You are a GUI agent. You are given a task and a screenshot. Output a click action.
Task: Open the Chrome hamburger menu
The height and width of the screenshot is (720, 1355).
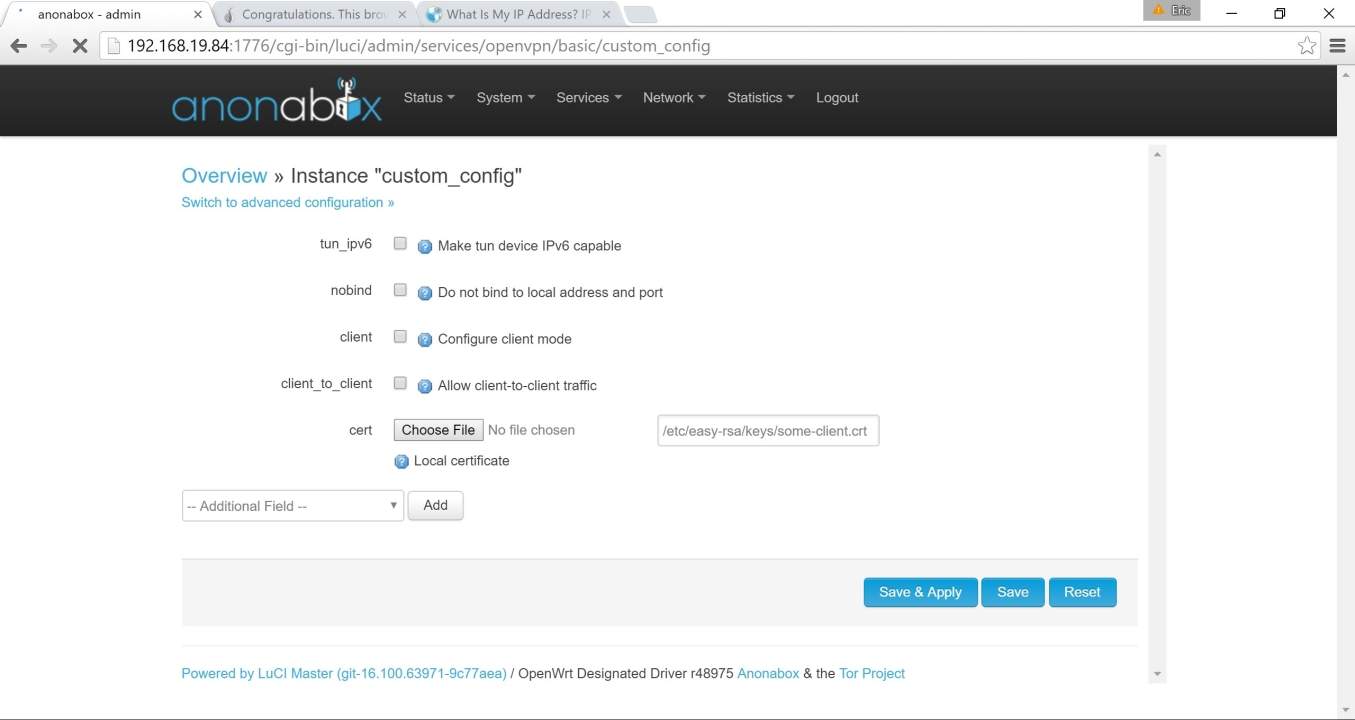(1337, 46)
